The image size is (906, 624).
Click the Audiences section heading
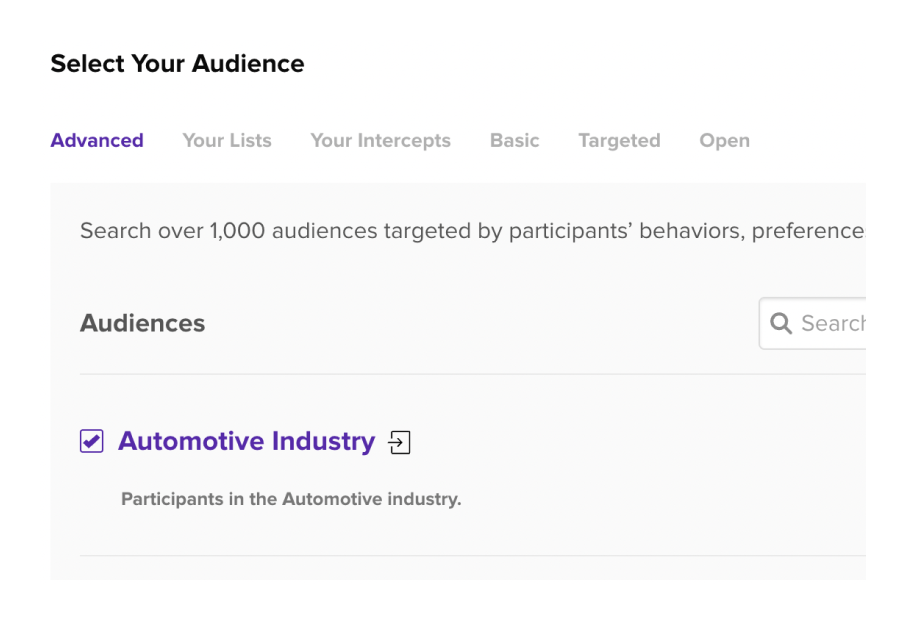coord(142,323)
